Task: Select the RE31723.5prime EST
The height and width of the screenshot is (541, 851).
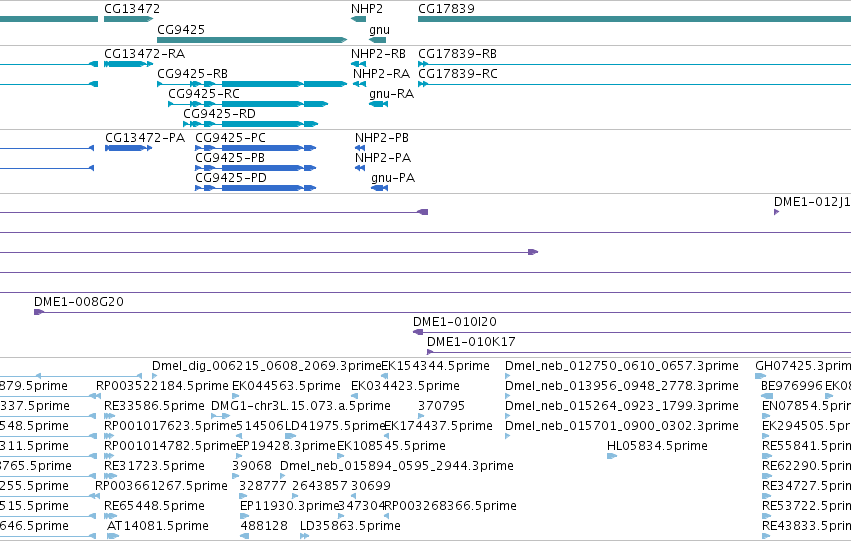Action: coord(154,466)
